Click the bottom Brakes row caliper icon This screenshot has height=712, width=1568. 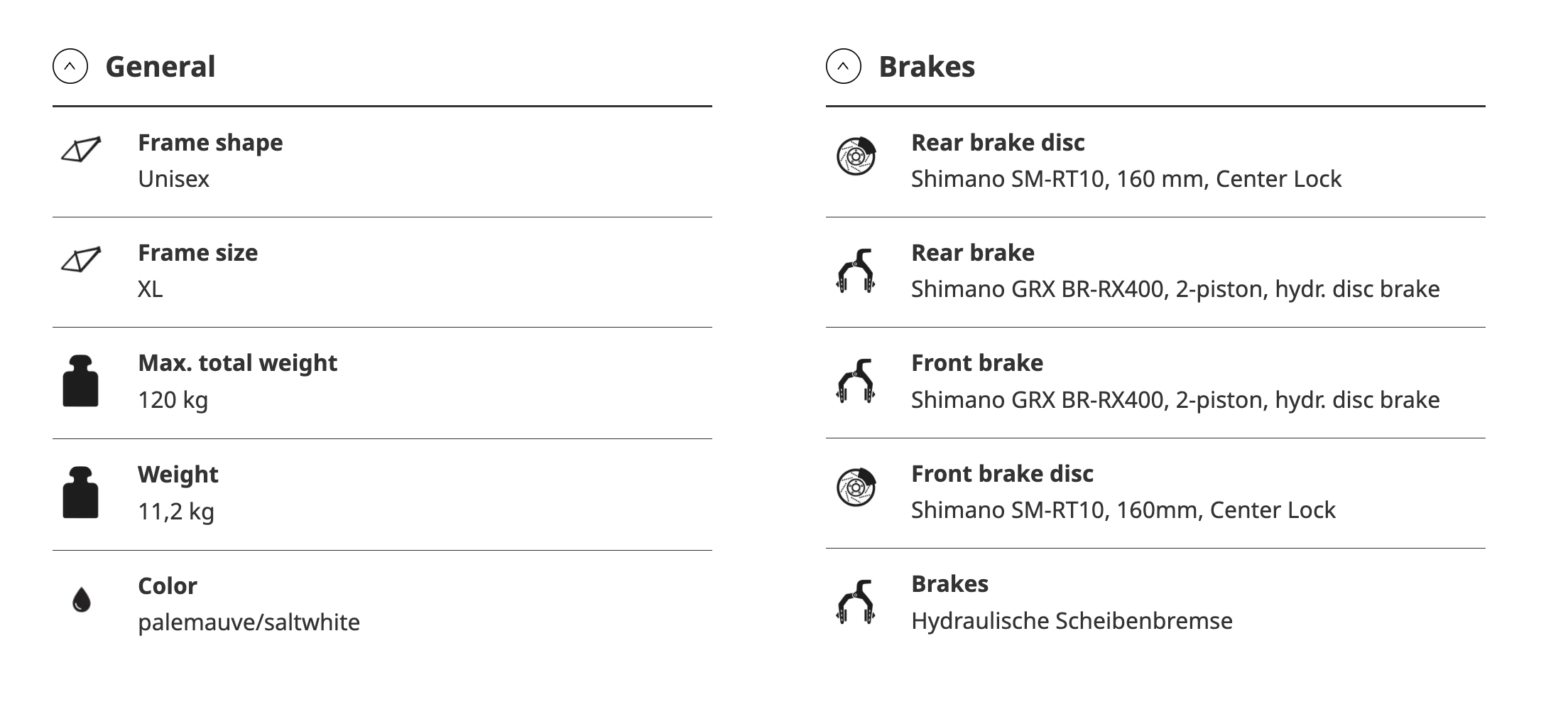click(856, 602)
